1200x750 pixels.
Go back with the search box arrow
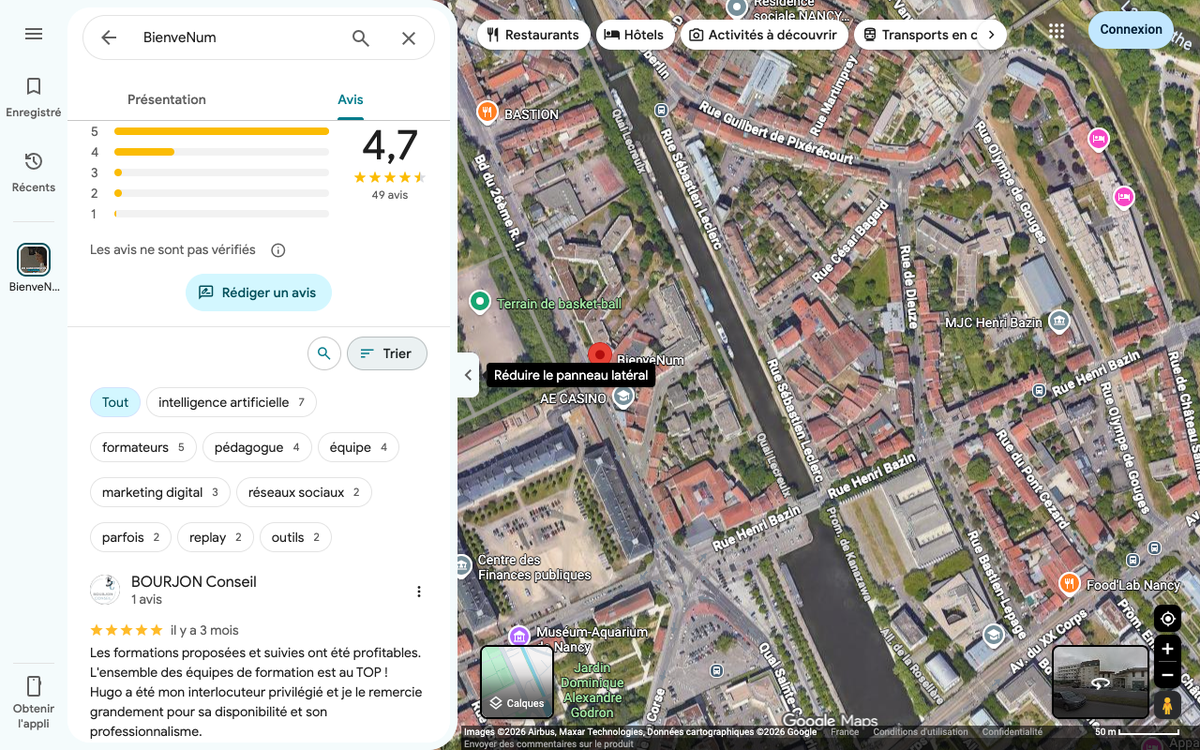[109, 38]
